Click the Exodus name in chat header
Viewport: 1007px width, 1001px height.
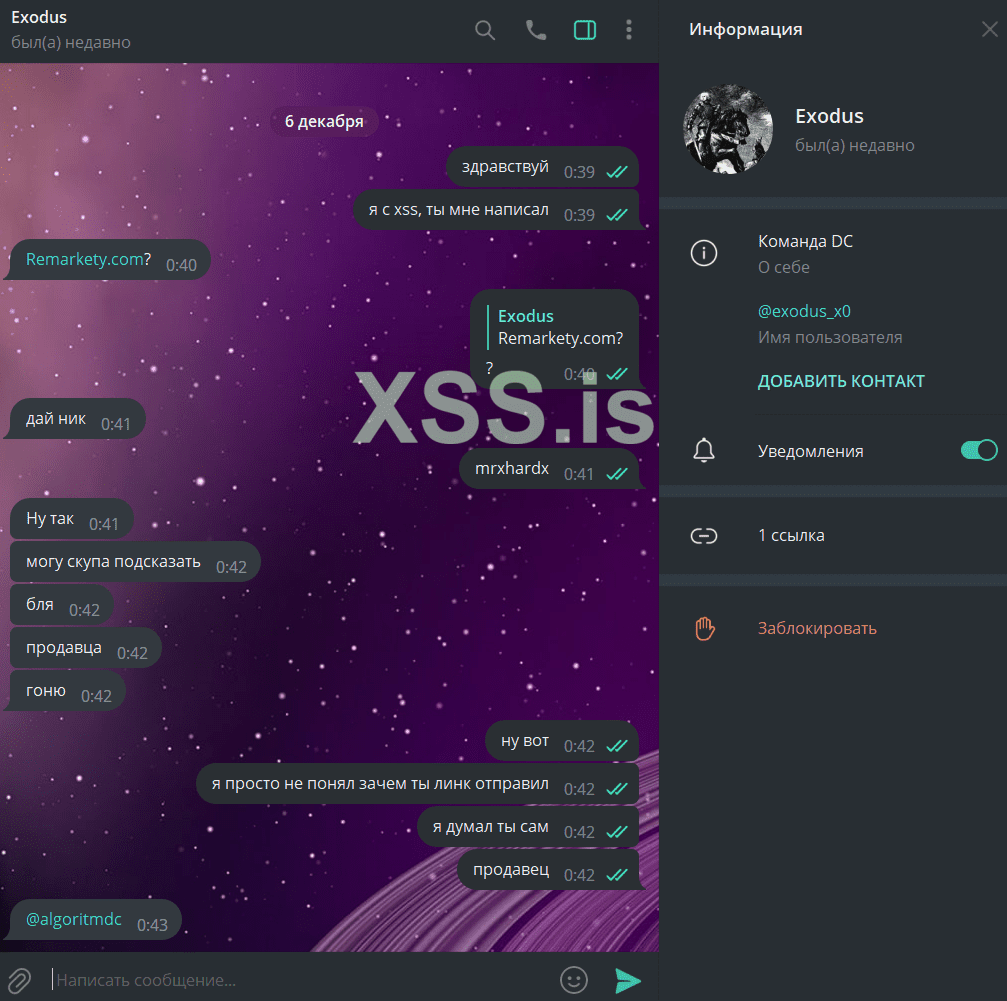(39, 17)
